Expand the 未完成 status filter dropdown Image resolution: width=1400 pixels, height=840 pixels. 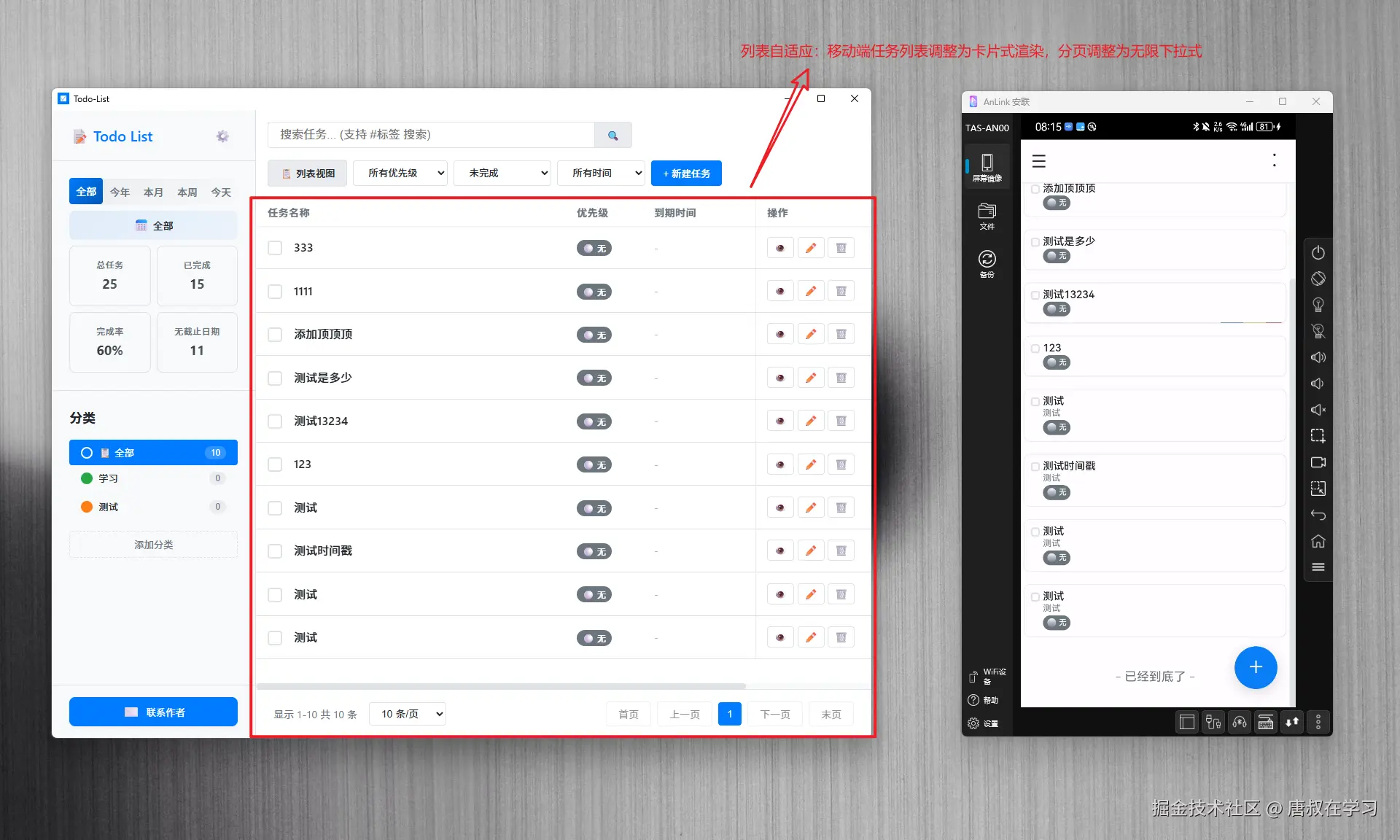[502, 174]
